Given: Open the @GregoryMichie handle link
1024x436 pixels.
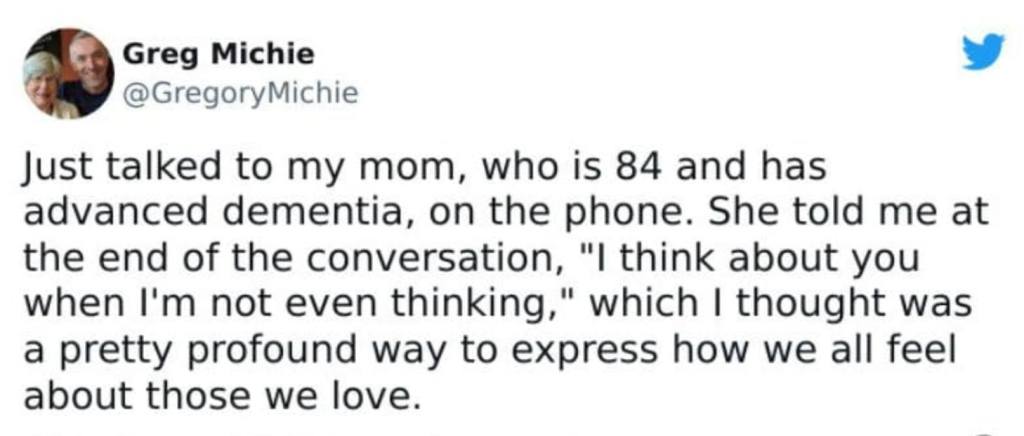Looking at the screenshot, I should tap(239, 94).
